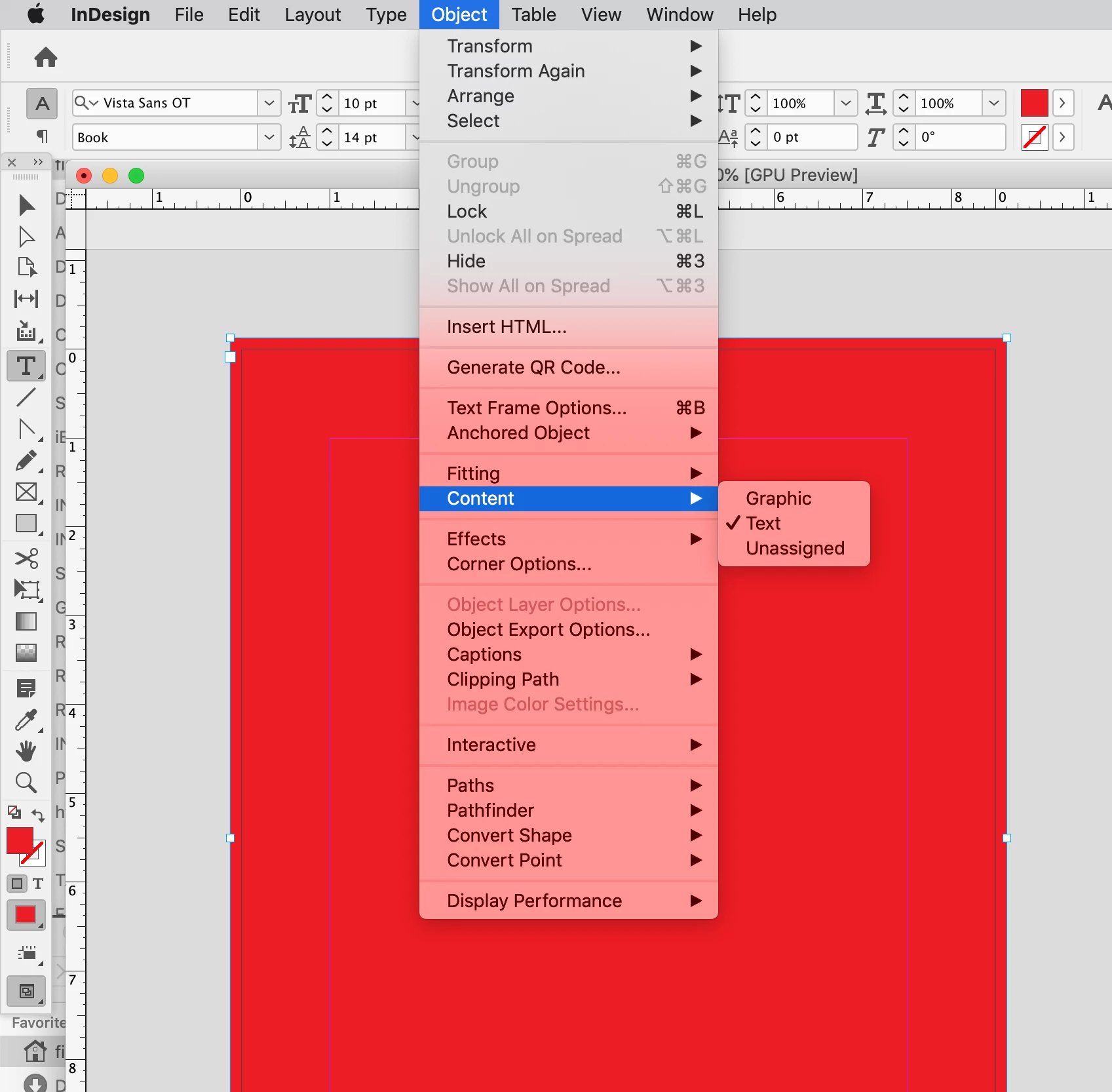Open Book font style dropdown
This screenshot has height=1092, width=1112.
coord(269,137)
